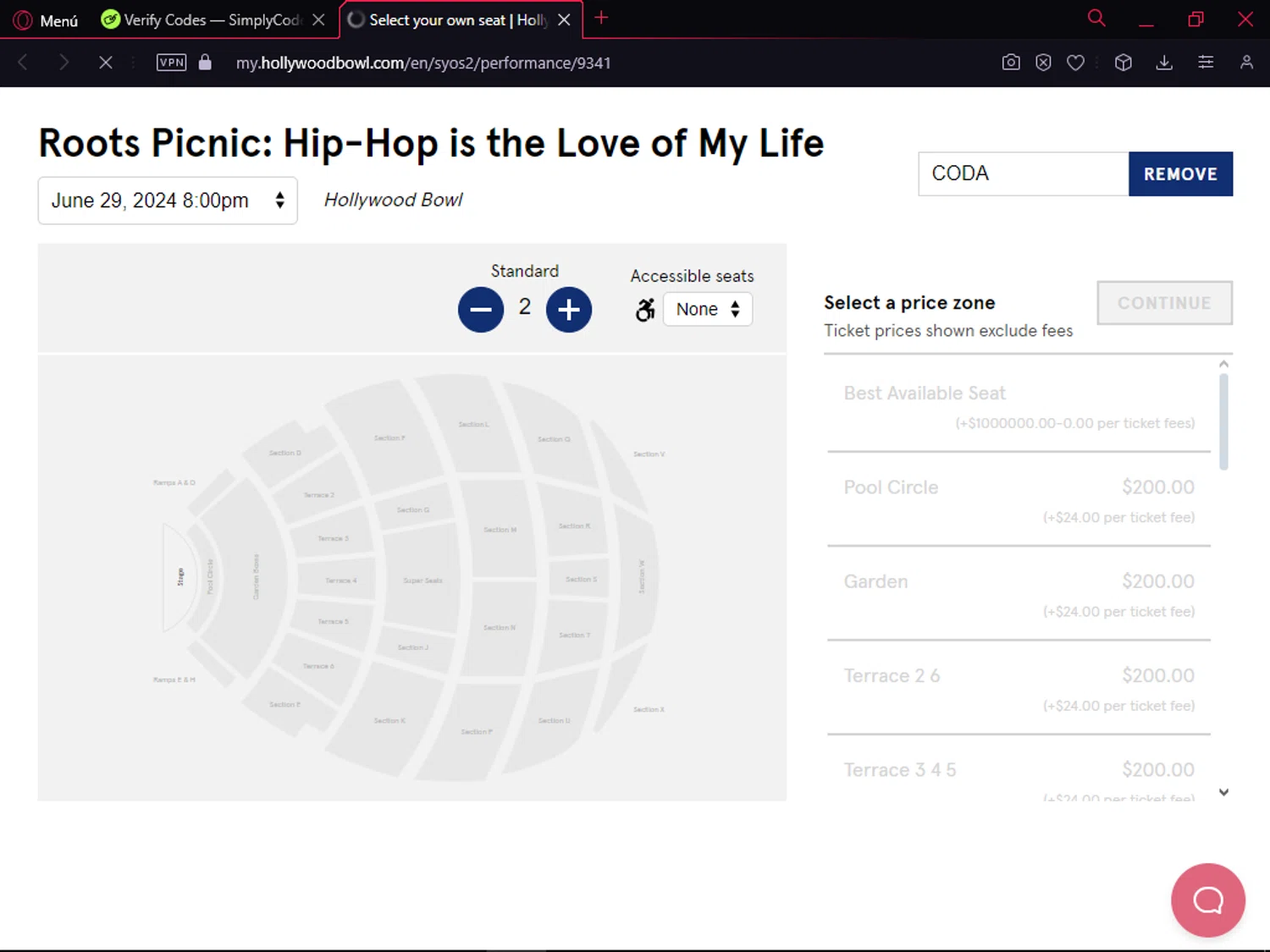
Task: Open a new browser tab
Action: tap(601, 18)
